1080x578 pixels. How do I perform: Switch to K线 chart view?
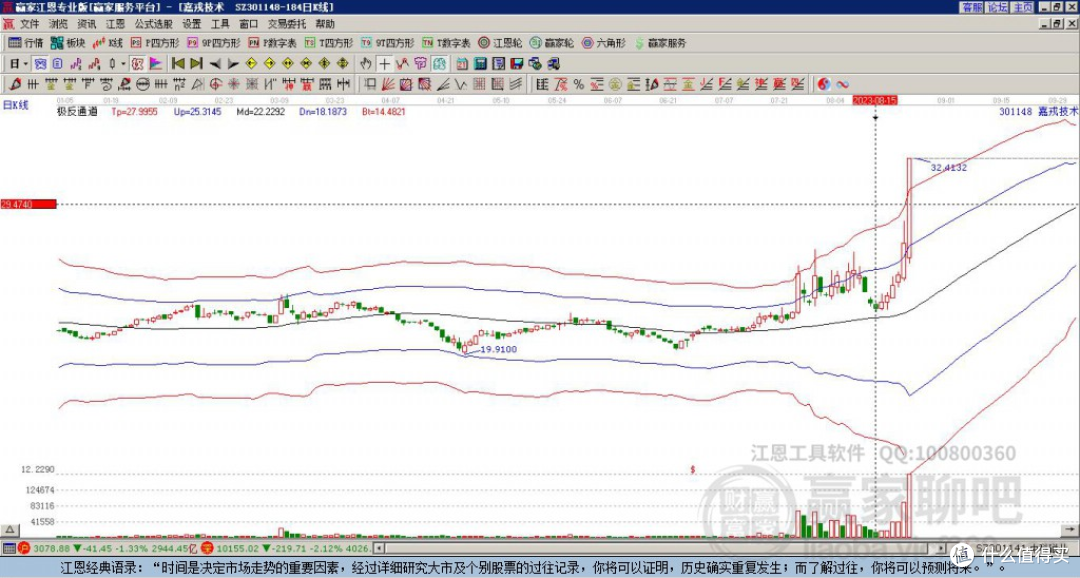coord(107,43)
